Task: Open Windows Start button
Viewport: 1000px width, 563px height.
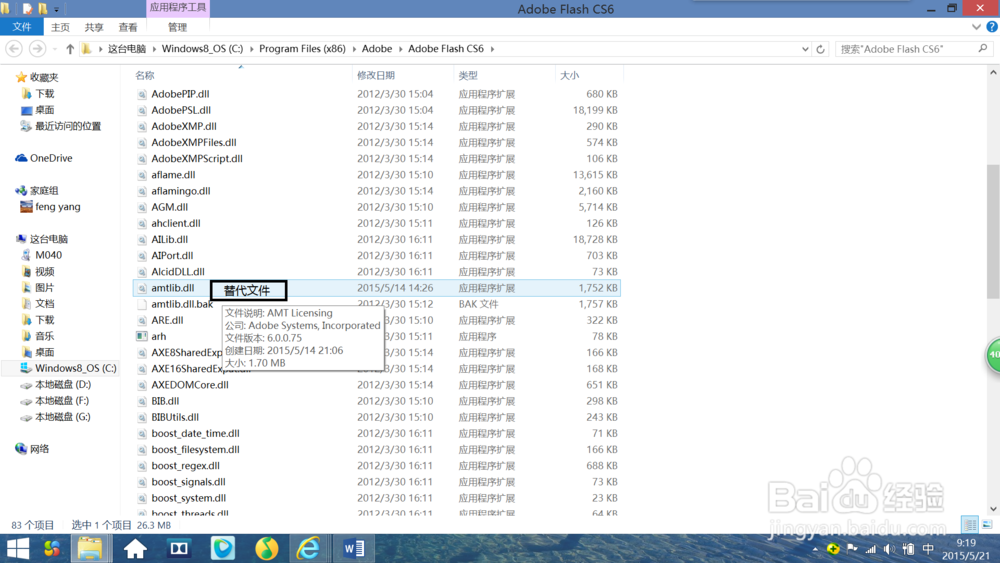Action: (x=18, y=548)
